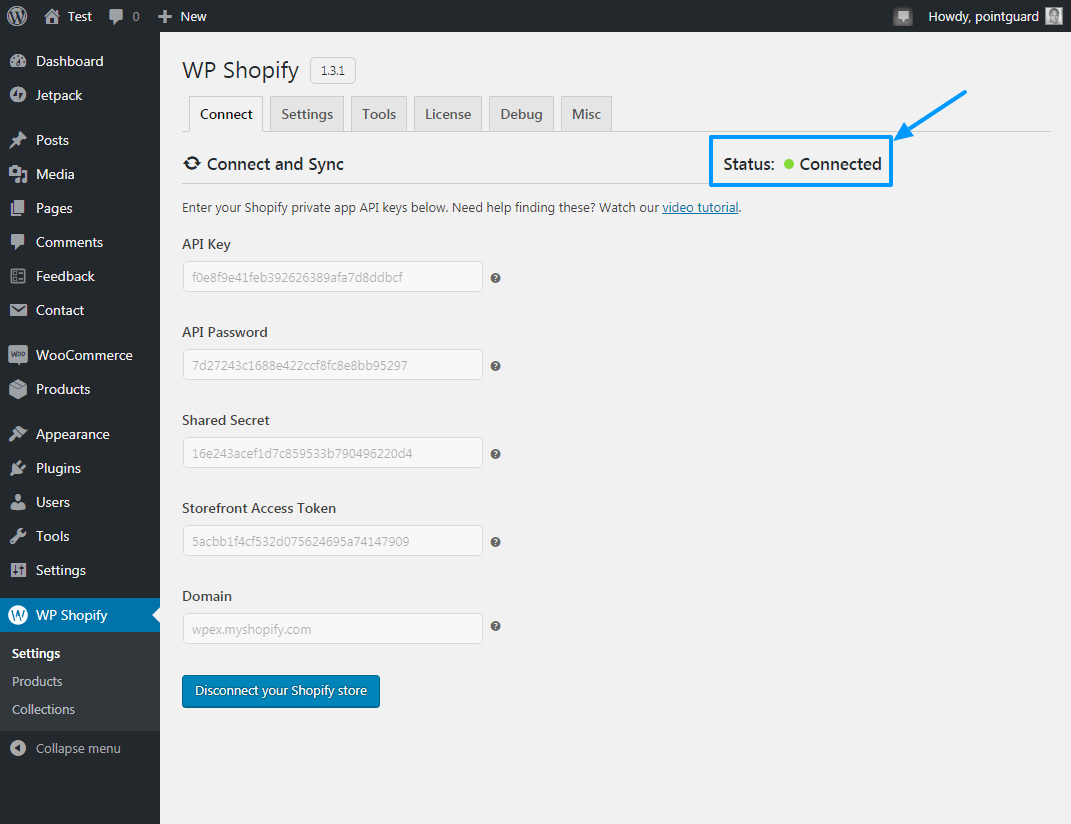Image resolution: width=1071 pixels, height=824 pixels.
Task: Go to WooCommerce in the sidebar
Action: coord(84,355)
